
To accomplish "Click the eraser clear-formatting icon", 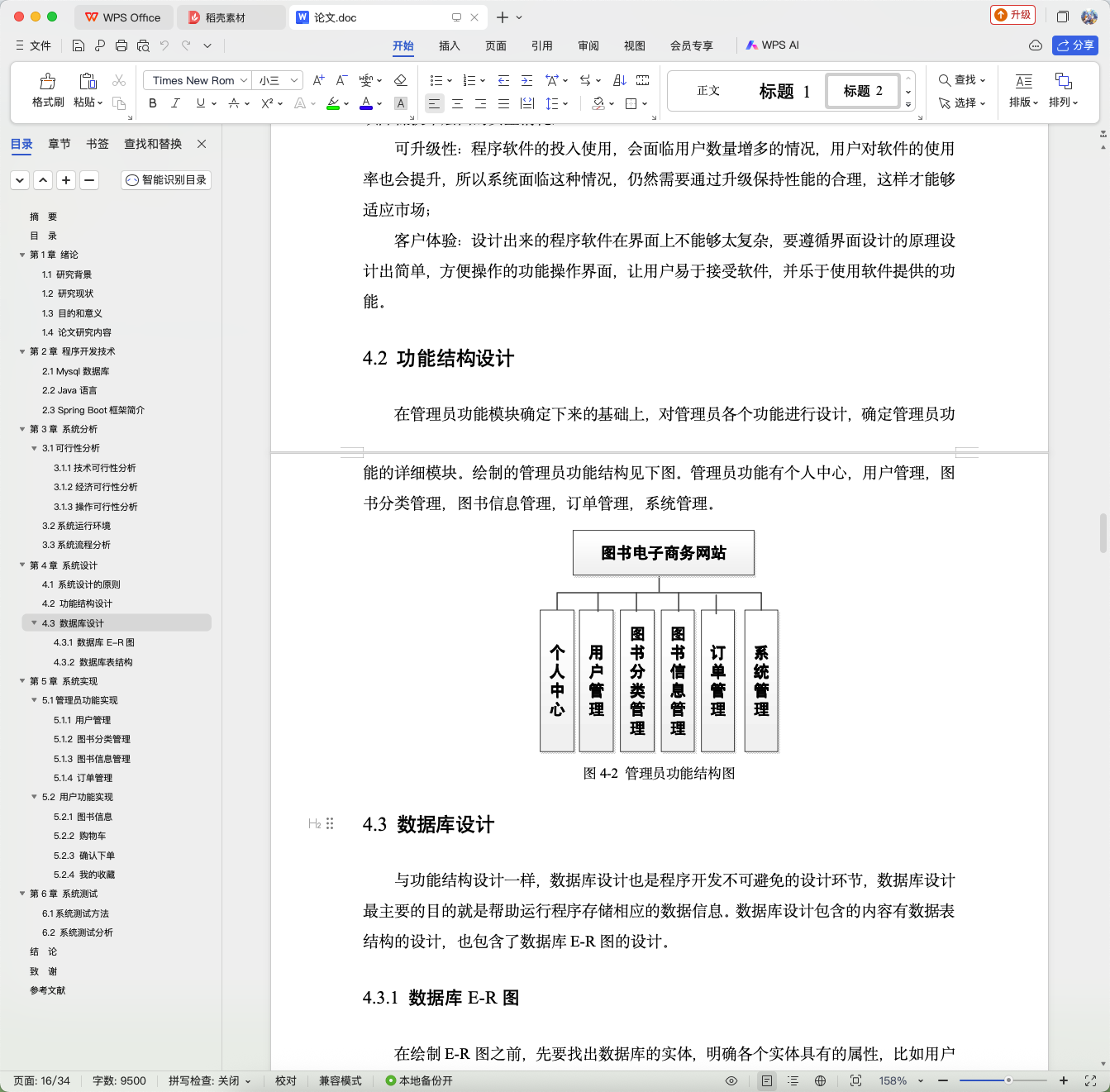I will click(x=400, y=80).
